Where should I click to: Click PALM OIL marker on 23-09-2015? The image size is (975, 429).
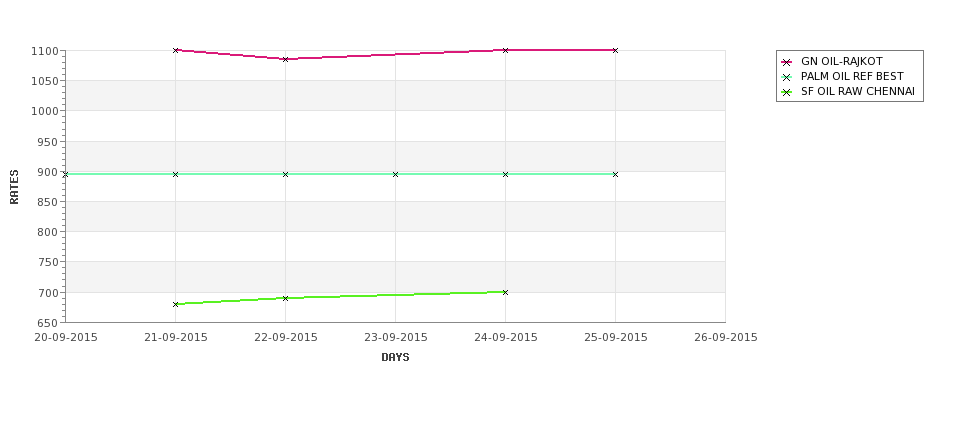[395, 175]
